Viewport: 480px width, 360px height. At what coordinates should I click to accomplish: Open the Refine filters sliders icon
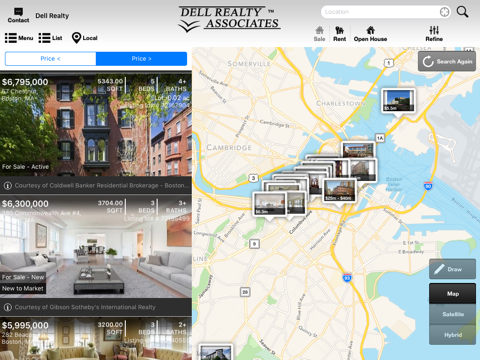pyautogui.click(x=434, y=30)
